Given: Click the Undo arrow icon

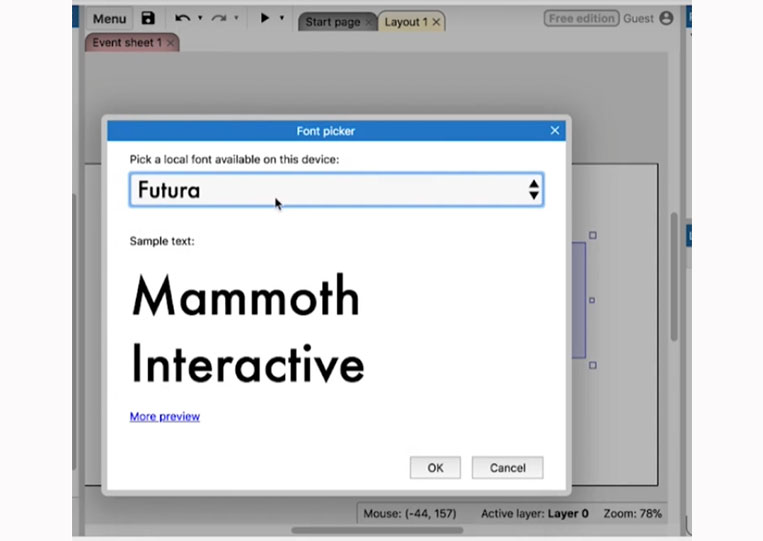Looking at the screenshot, I should (x=182, y=18).
